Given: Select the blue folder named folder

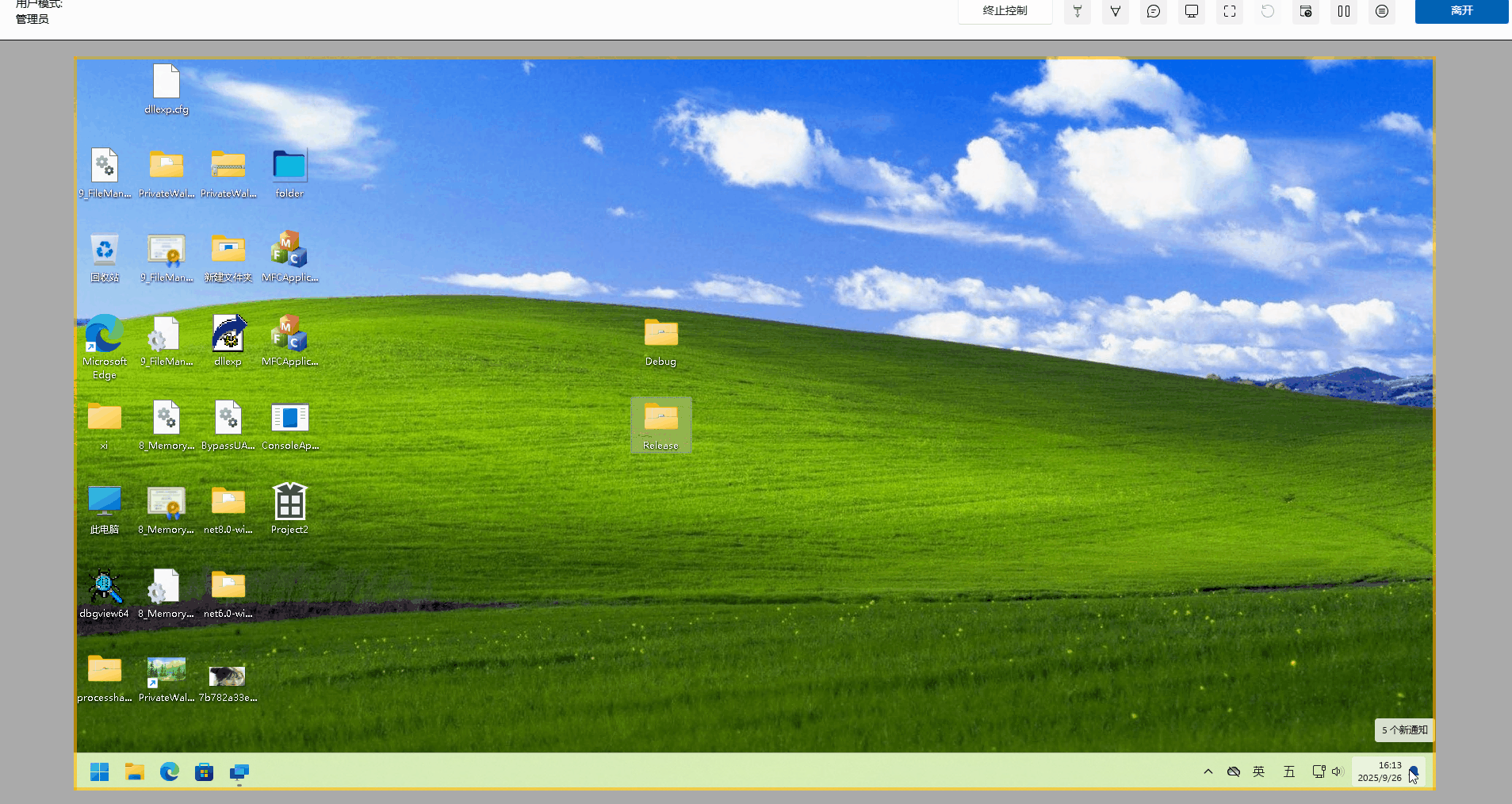Looking at the screenshot, I should [289, 174].
